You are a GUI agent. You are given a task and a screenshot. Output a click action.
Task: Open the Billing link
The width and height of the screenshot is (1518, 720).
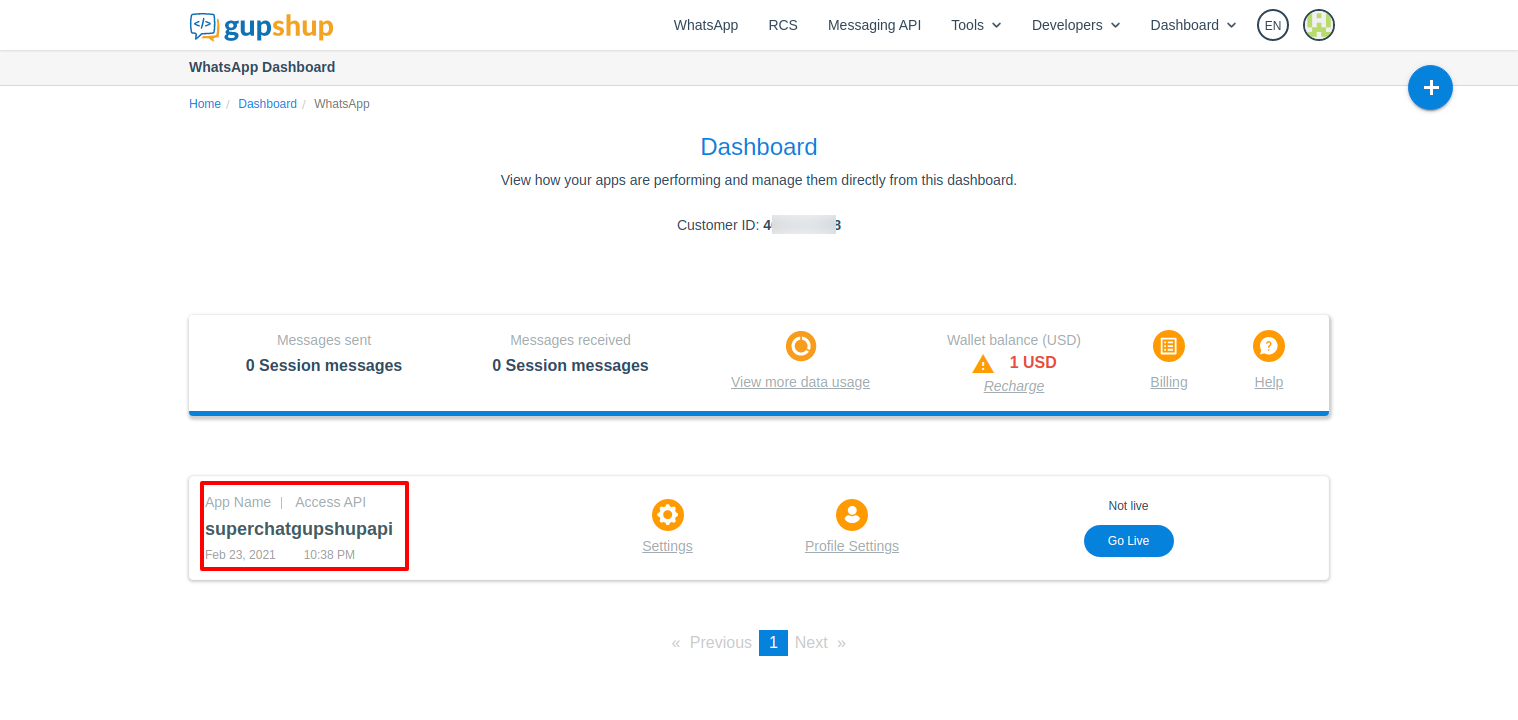pyautogui.click(x=1169, y=382)
